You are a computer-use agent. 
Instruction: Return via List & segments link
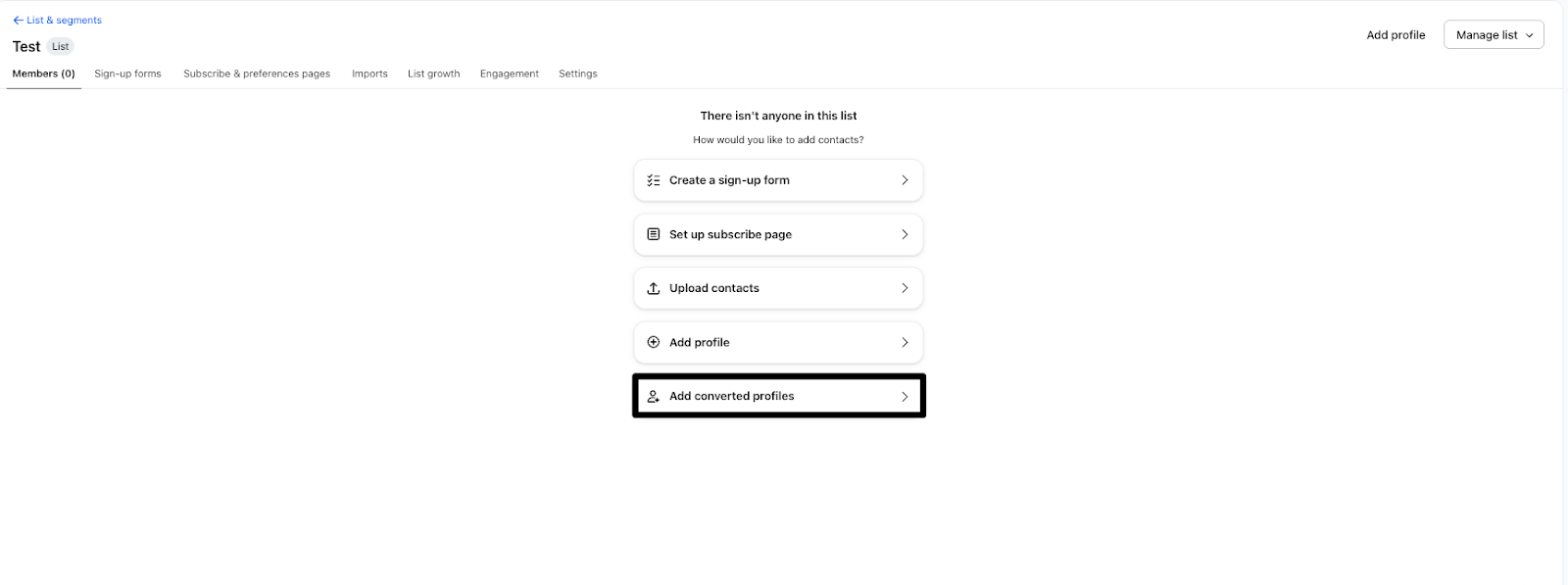(x=64, y=21)
